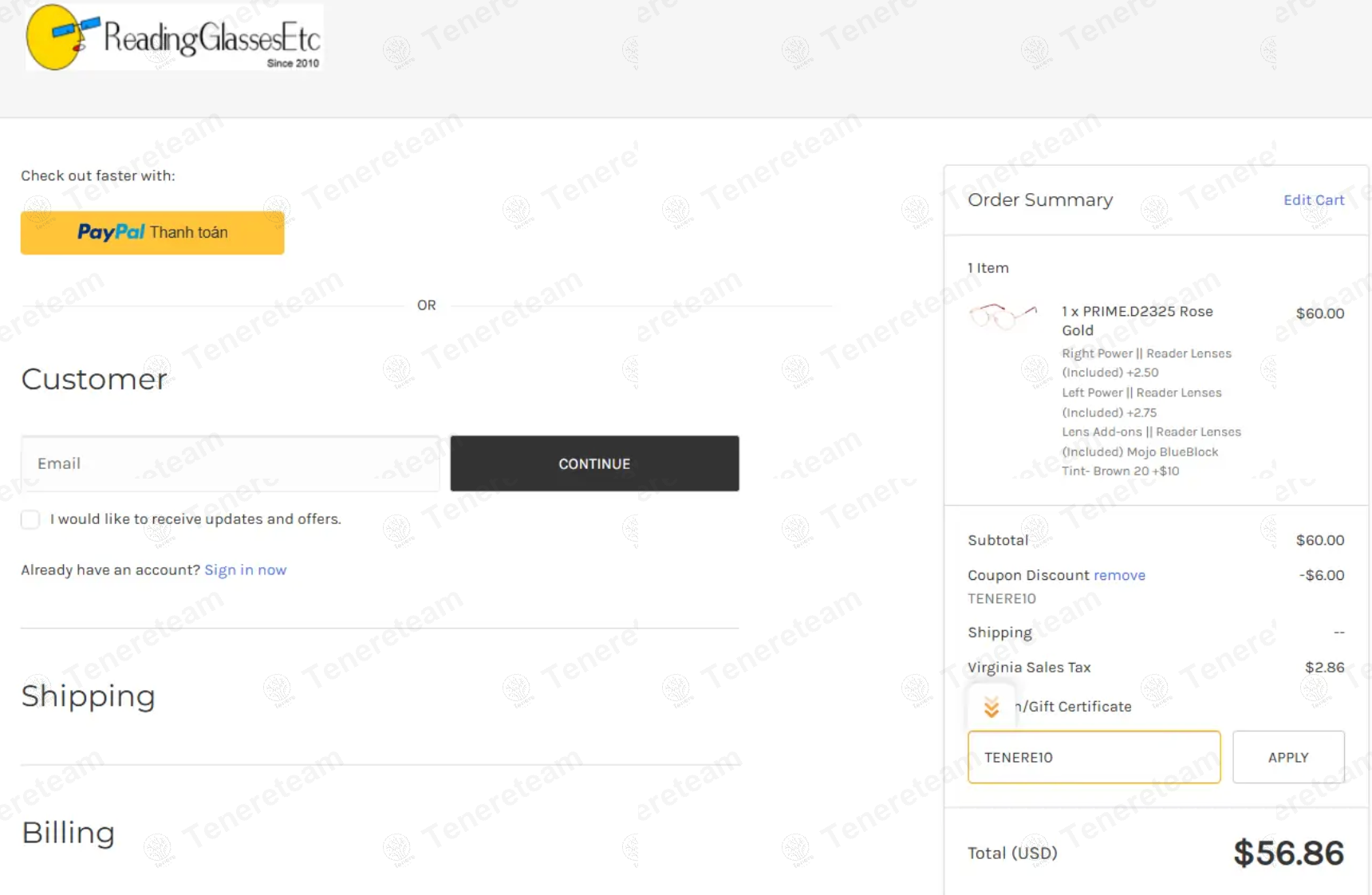Click the Order Summary title
The width and height of the screenshot is (1372, 895).
(x=1039, y=200)
